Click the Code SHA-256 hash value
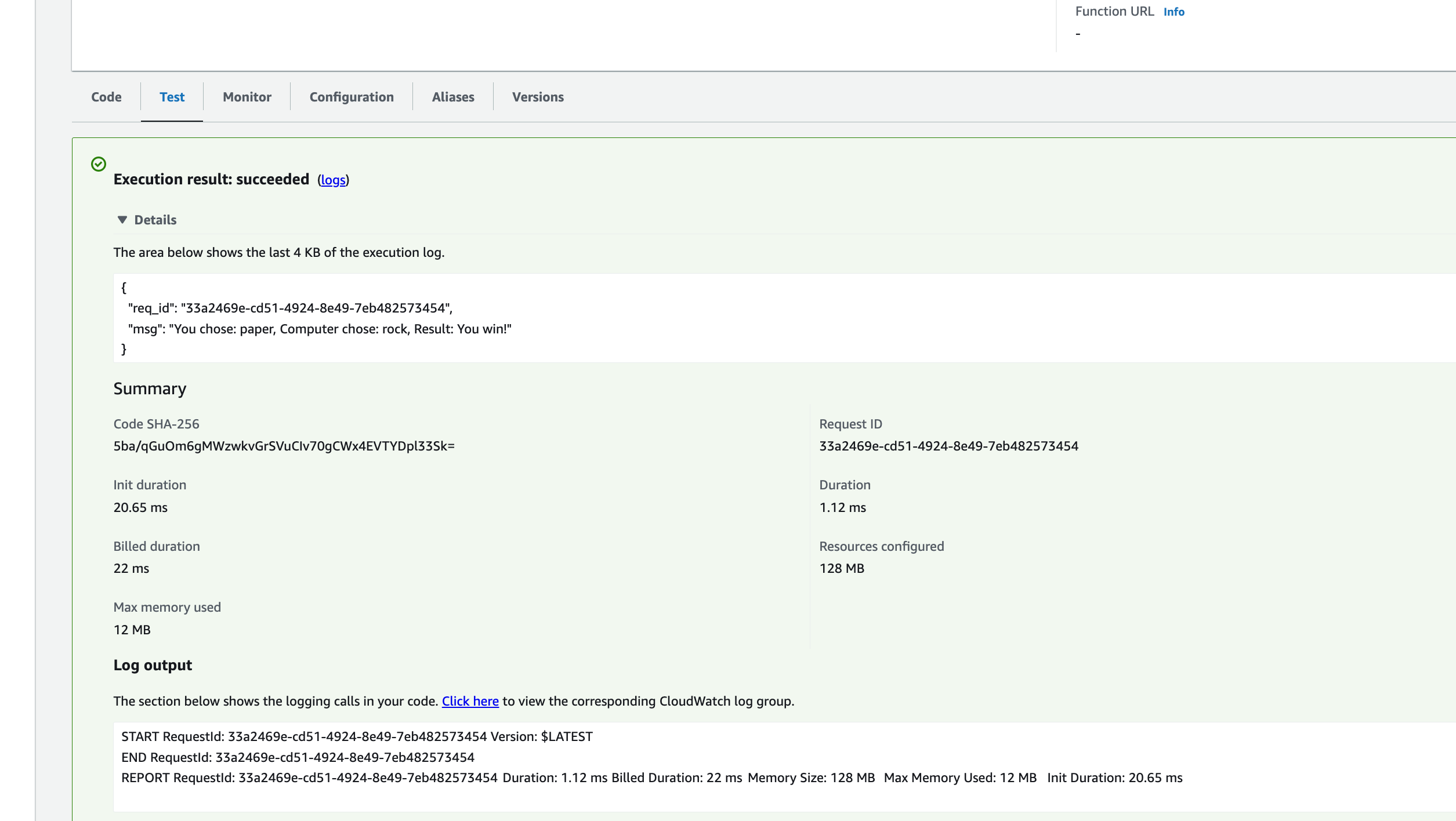This screenshot has width=1456, height=821. tap(284, 446)
